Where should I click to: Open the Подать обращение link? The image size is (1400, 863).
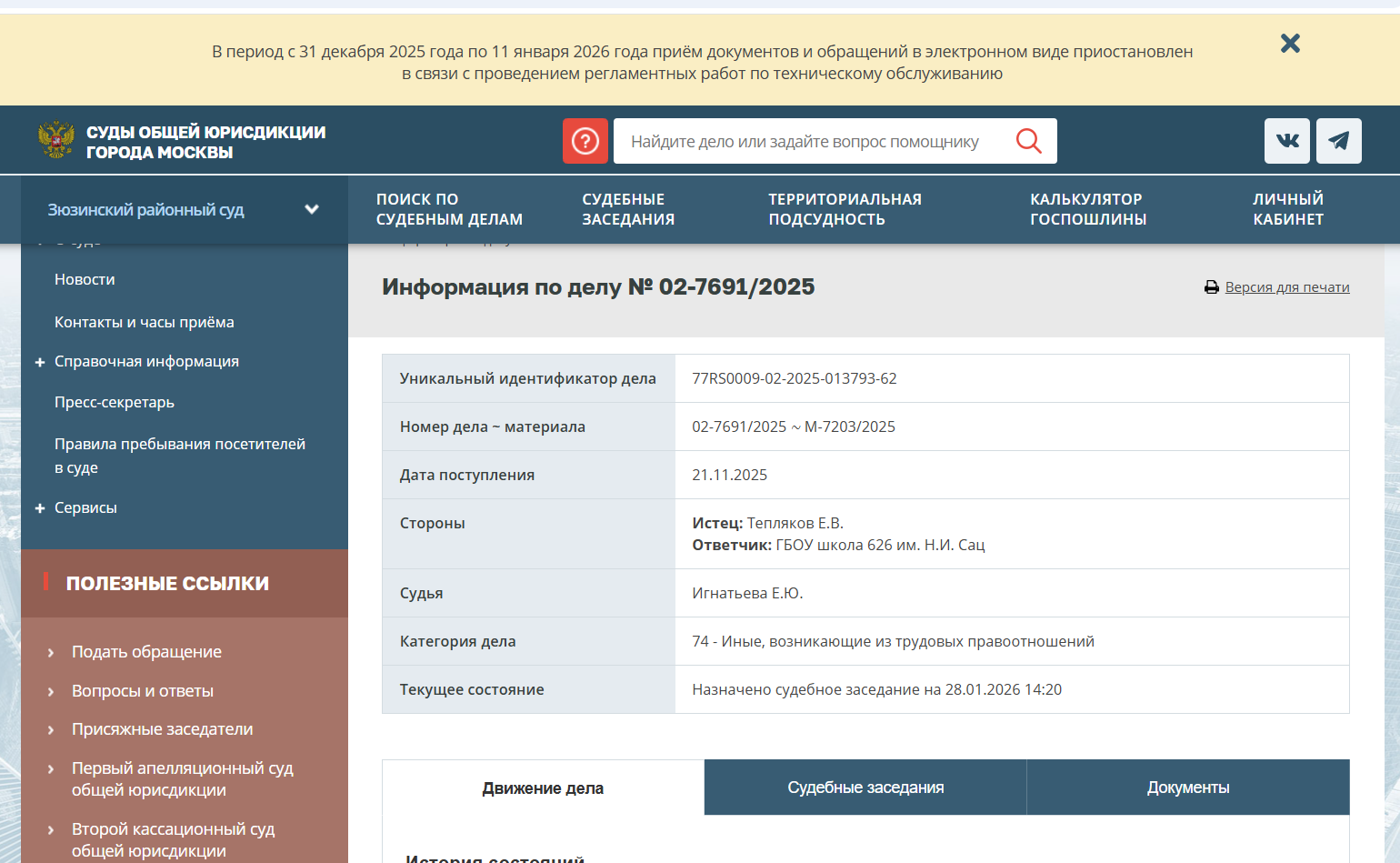coord(146,652)
